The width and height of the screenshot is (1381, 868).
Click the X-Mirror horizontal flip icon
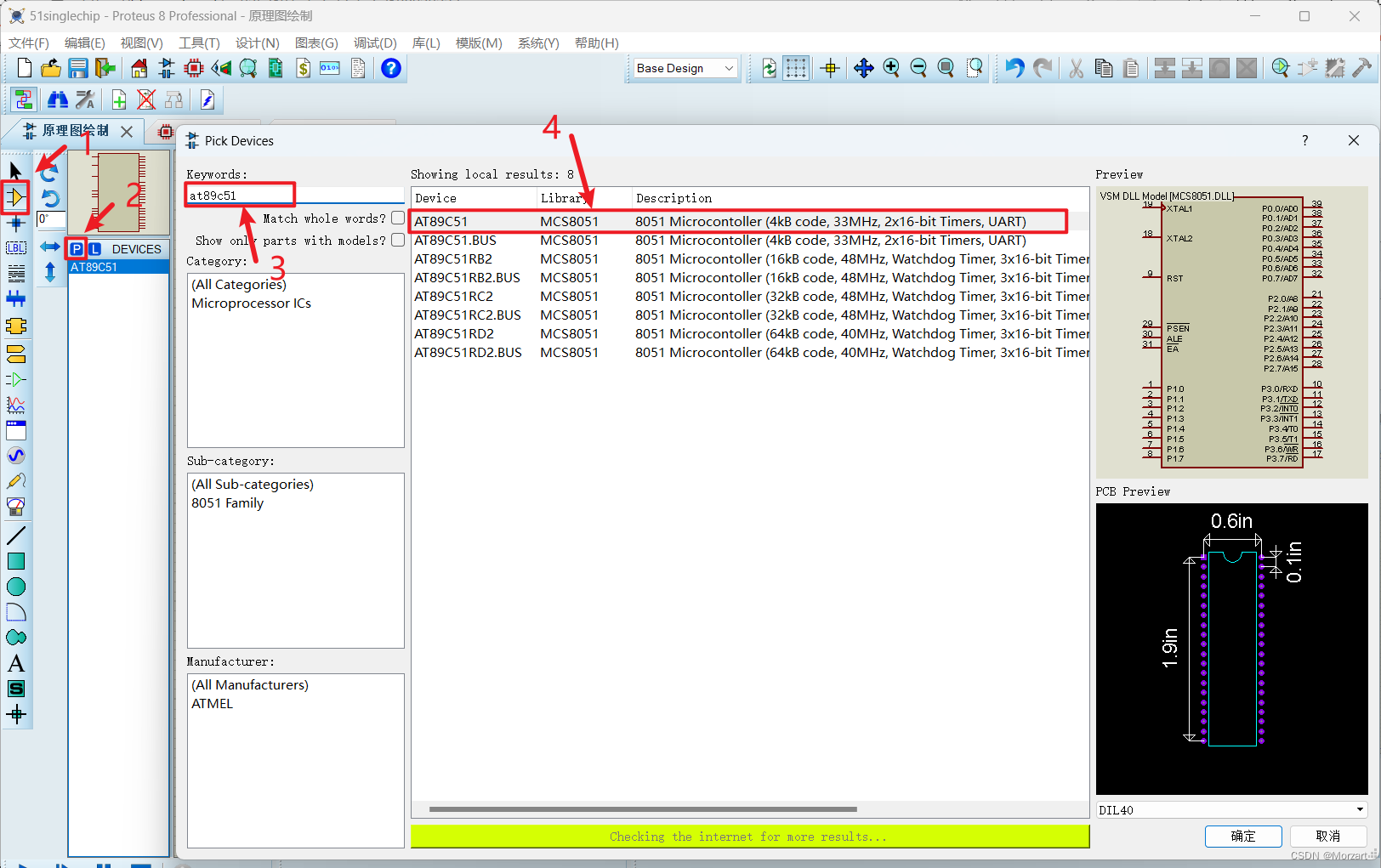[49, 247]
